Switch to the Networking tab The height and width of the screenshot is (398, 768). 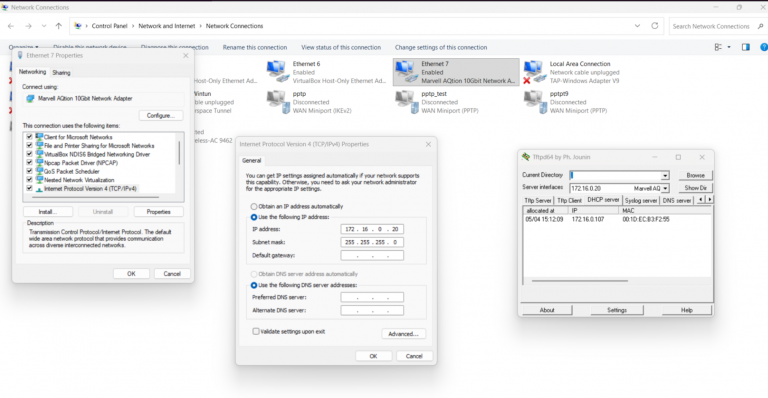32,72
